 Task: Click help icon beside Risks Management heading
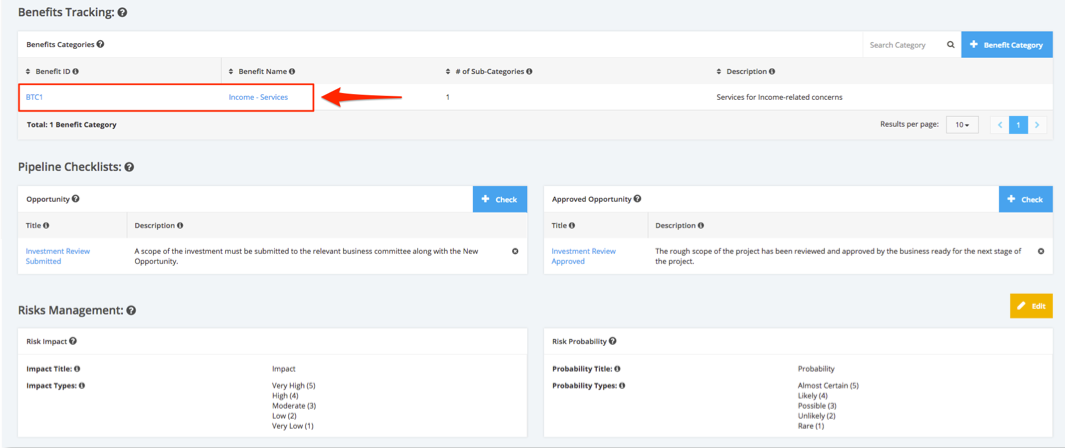point(131,310)
